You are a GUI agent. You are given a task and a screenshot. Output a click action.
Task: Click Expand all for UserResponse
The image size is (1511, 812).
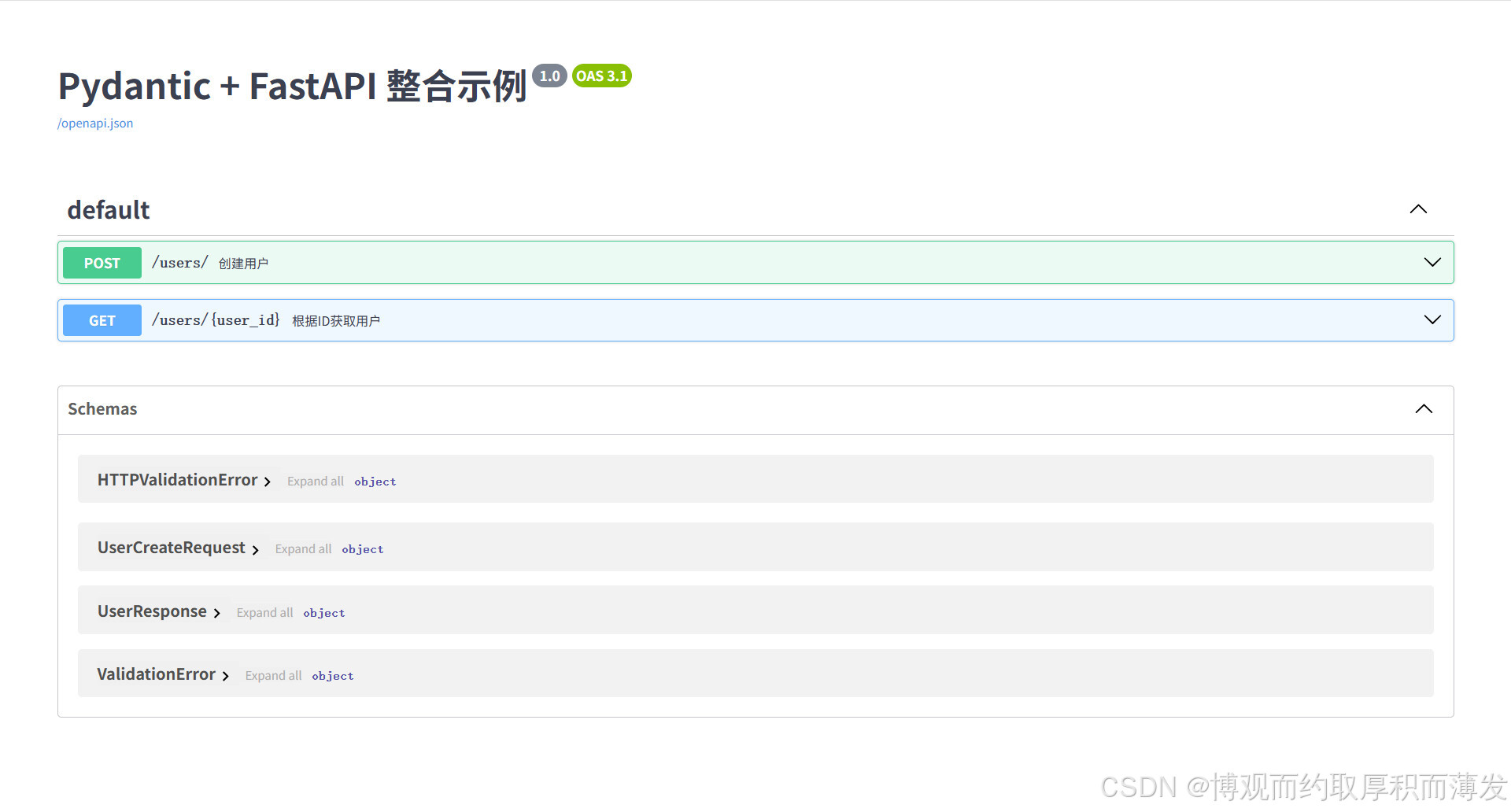click(x=264, y=613)
